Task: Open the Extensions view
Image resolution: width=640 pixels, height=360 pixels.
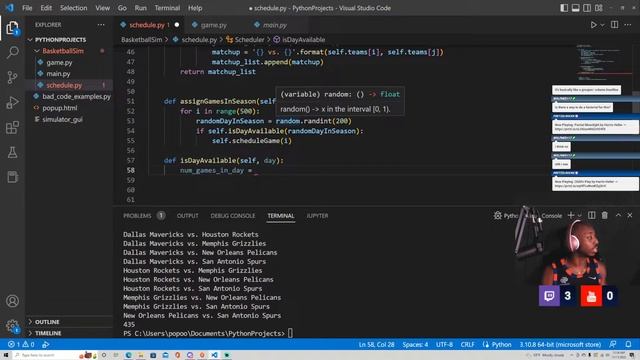Action: coord(13,127)
